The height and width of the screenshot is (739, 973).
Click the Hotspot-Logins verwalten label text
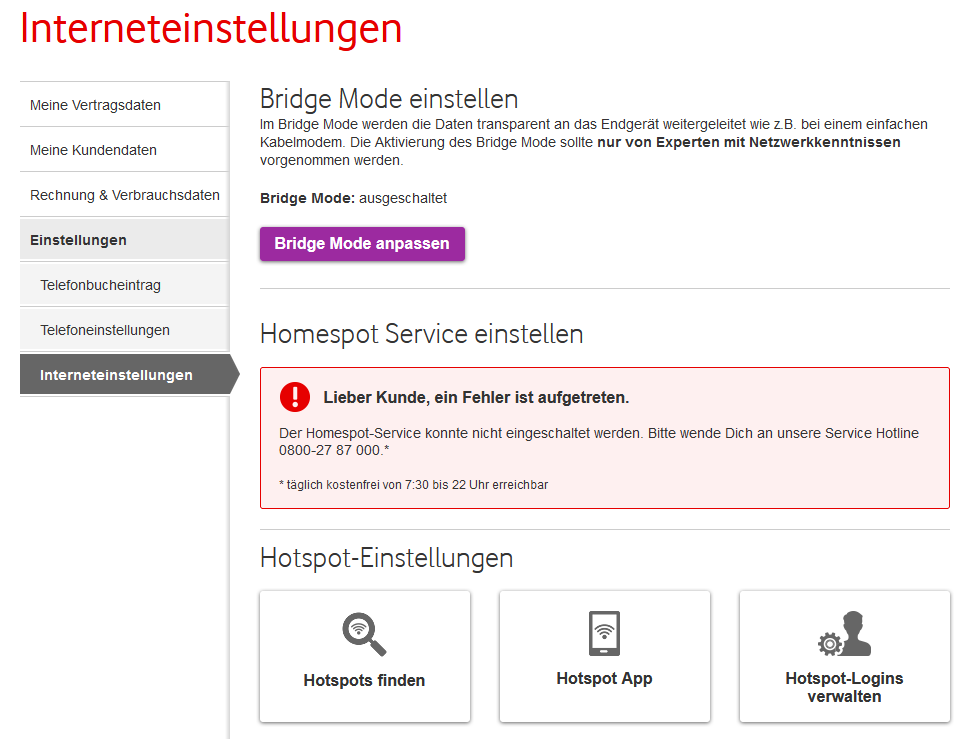(844, 687)
